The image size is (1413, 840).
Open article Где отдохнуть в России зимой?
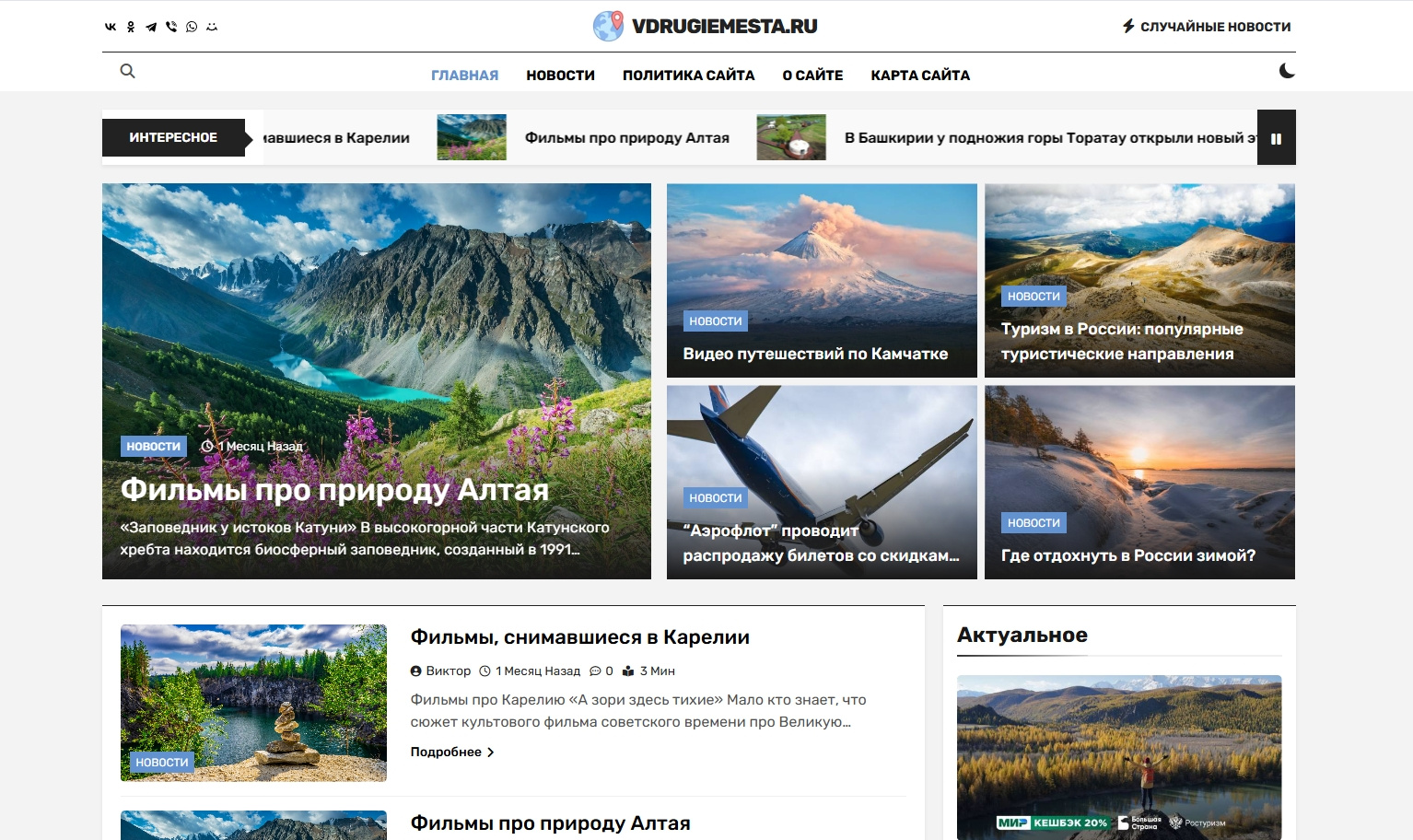tap(1128, 555)
